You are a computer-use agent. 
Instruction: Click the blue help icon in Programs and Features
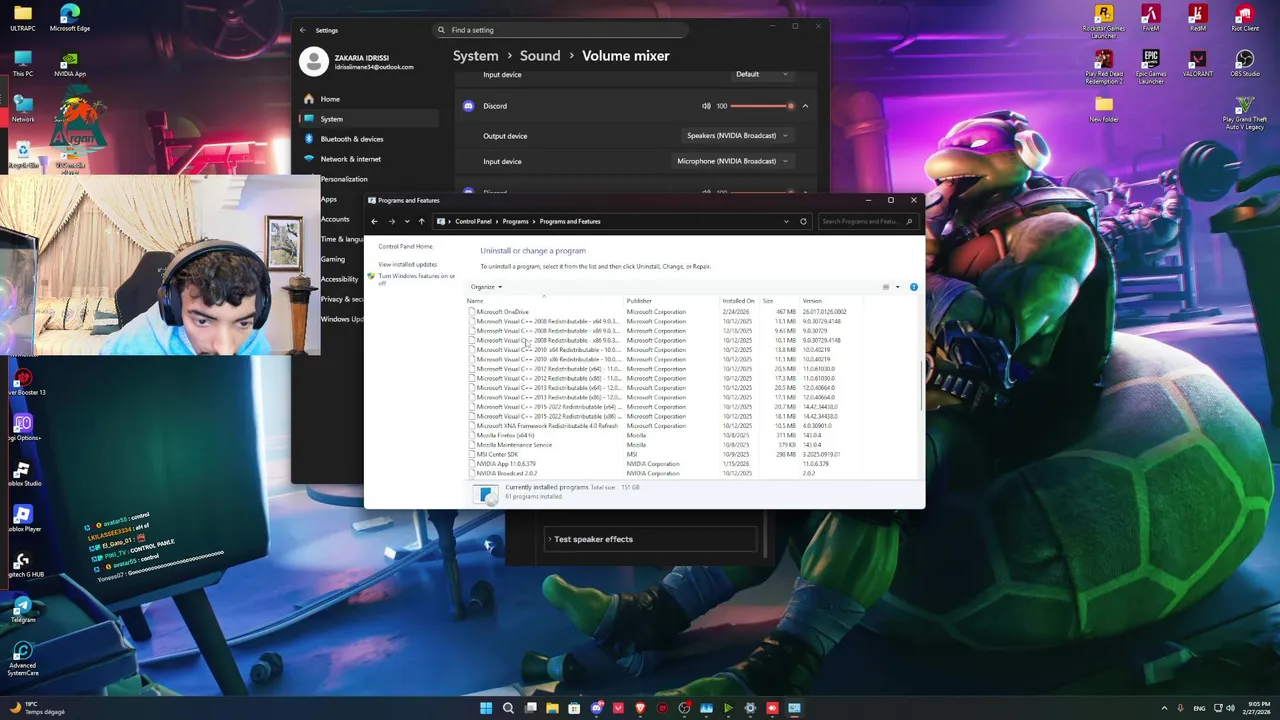click(x=913, y=287)
